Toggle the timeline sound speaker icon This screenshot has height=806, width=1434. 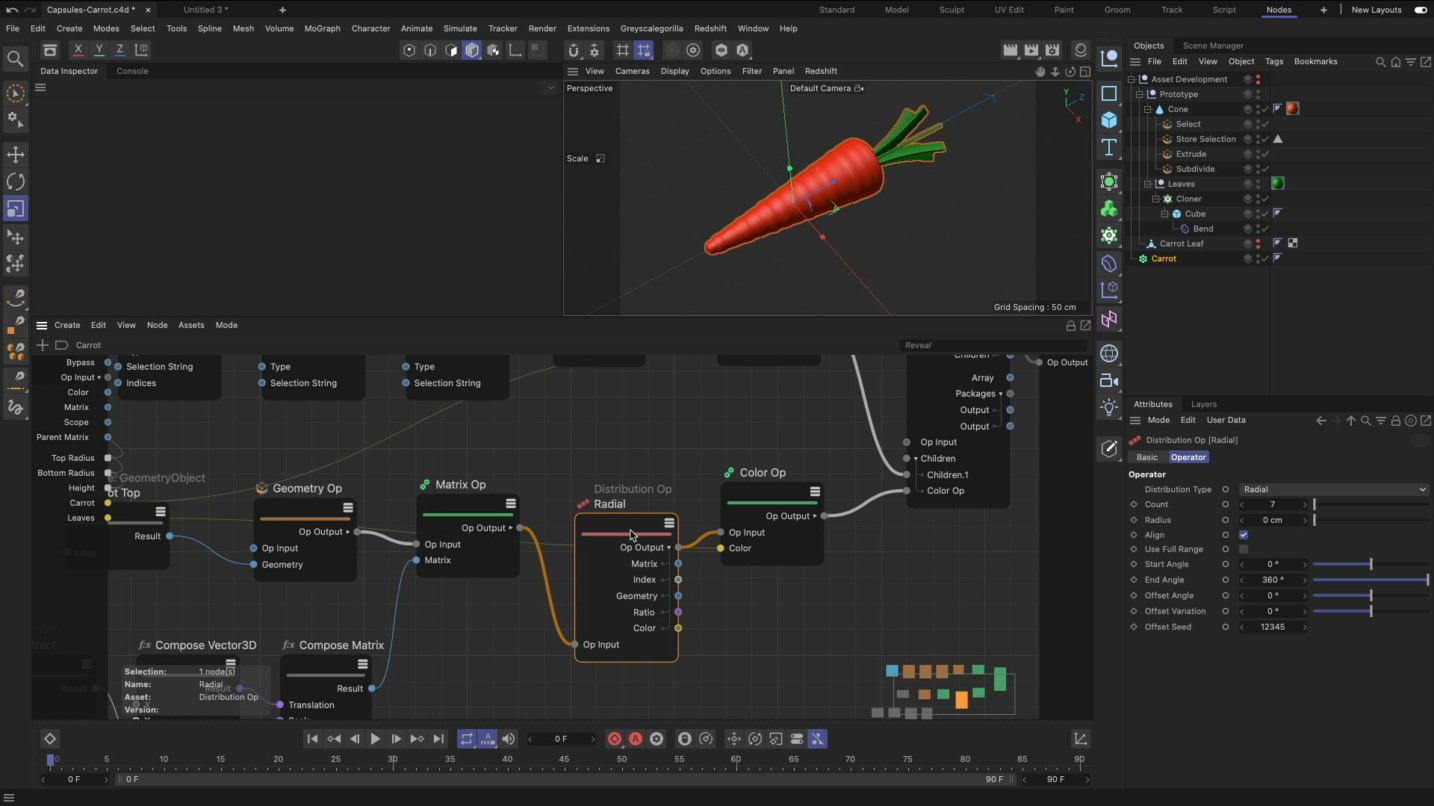[508, 739]
